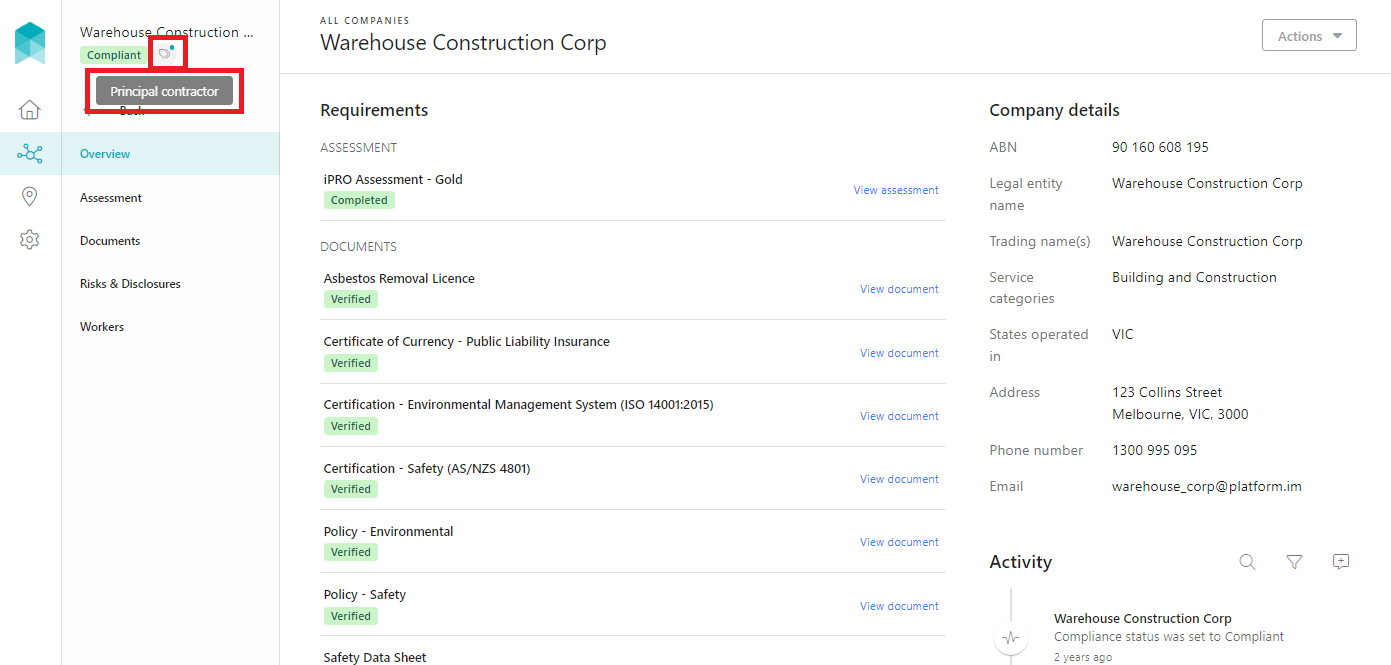Click Verified badge under Policy - Safety
1391x665 pixels.
click(x=351, y=616)
